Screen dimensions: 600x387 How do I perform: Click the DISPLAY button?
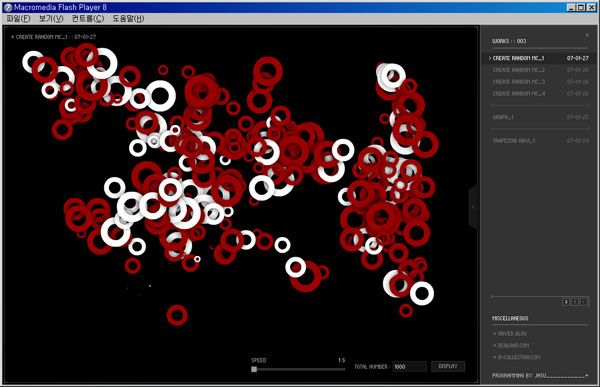[x=448, y=366]
